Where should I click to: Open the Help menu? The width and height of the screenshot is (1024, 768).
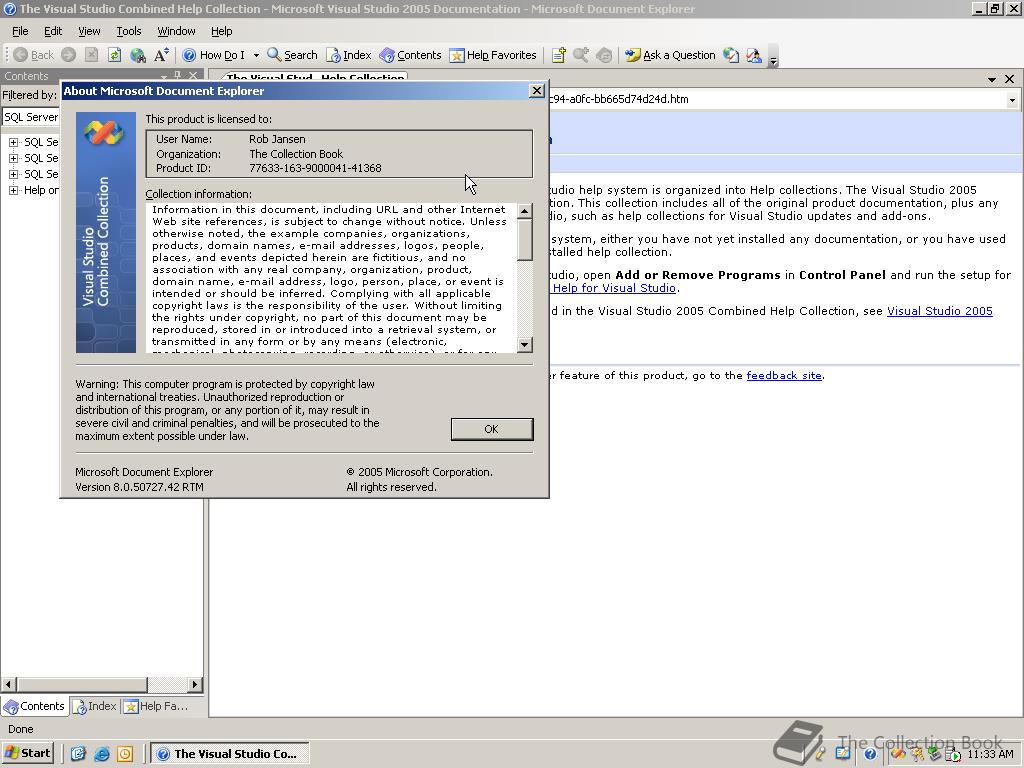221,31
